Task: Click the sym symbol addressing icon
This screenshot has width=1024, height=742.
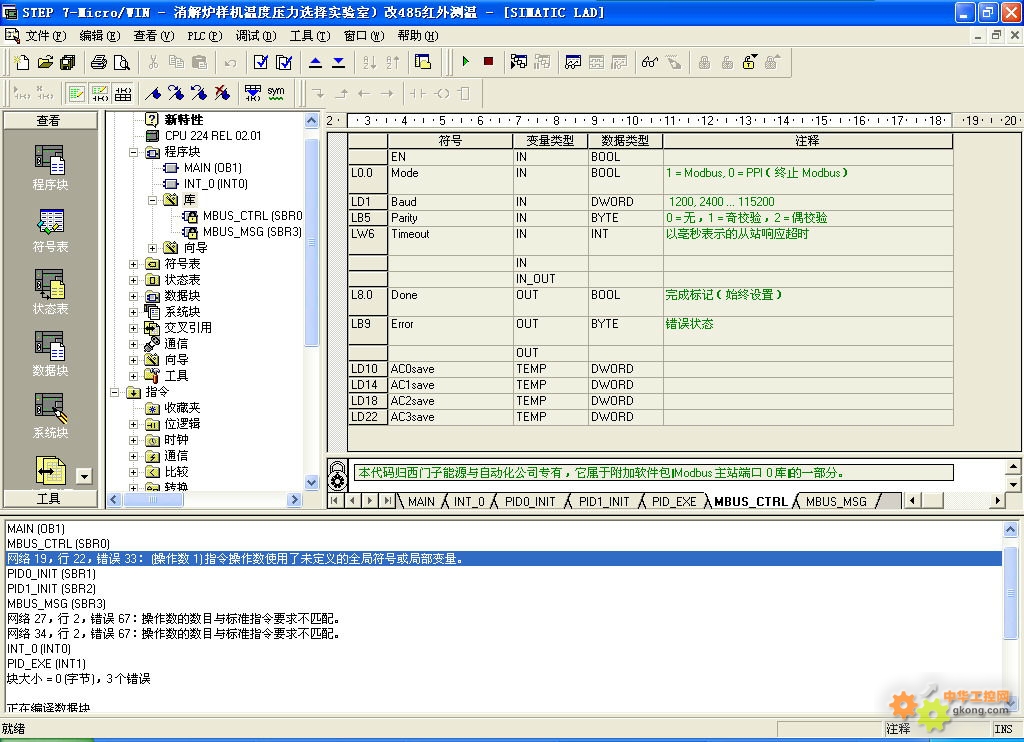Action: (x=276, y=93)
